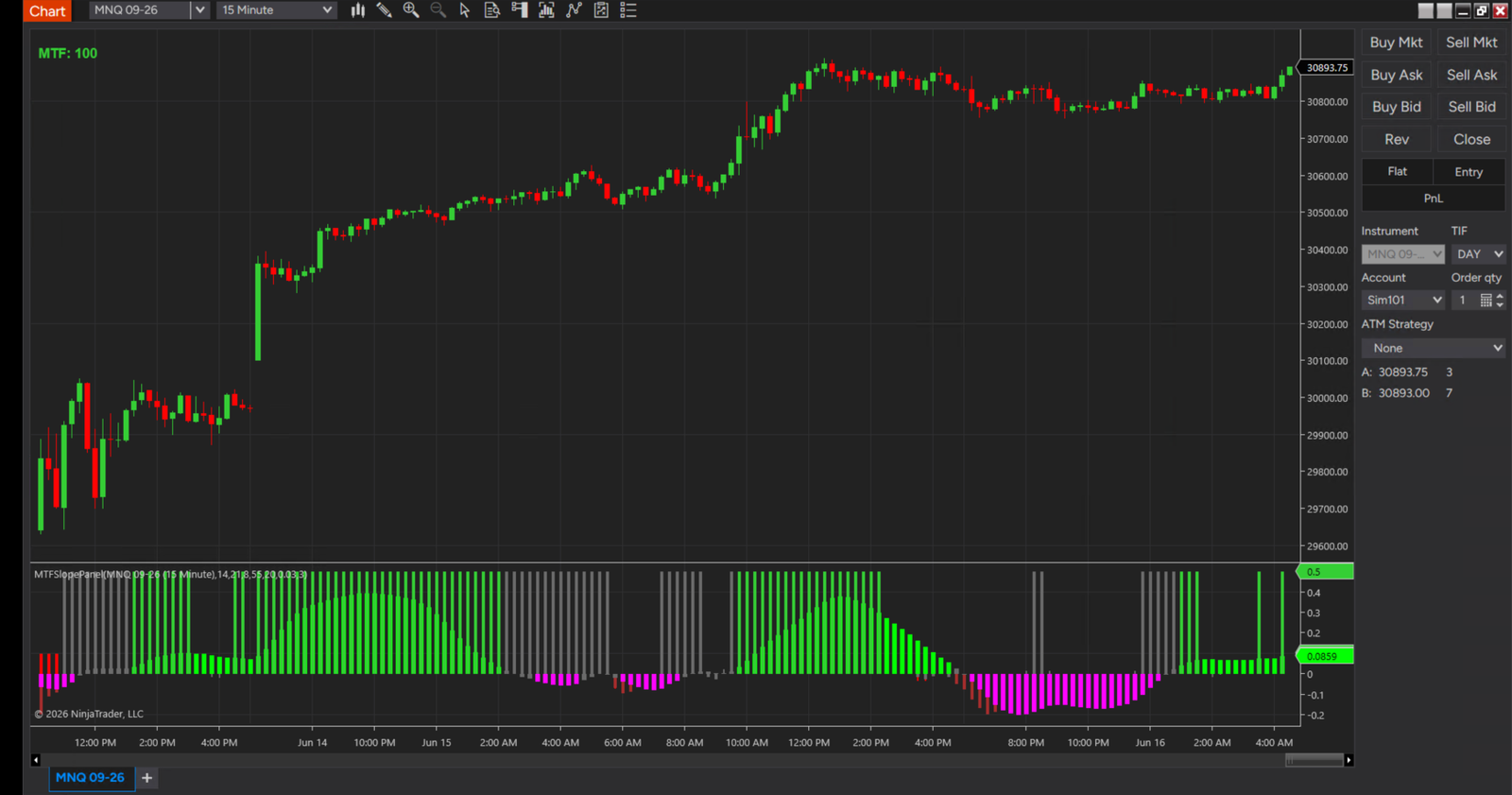Click the horizontal scrollbar right arrow
1512x795 pixels.
click(1349, 760)
